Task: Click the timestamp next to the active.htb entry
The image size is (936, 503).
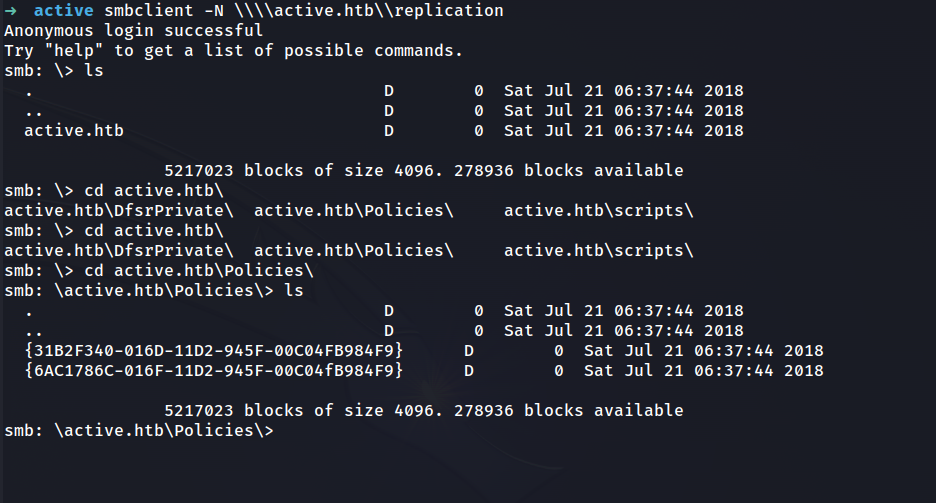Action: coord(623,130)
